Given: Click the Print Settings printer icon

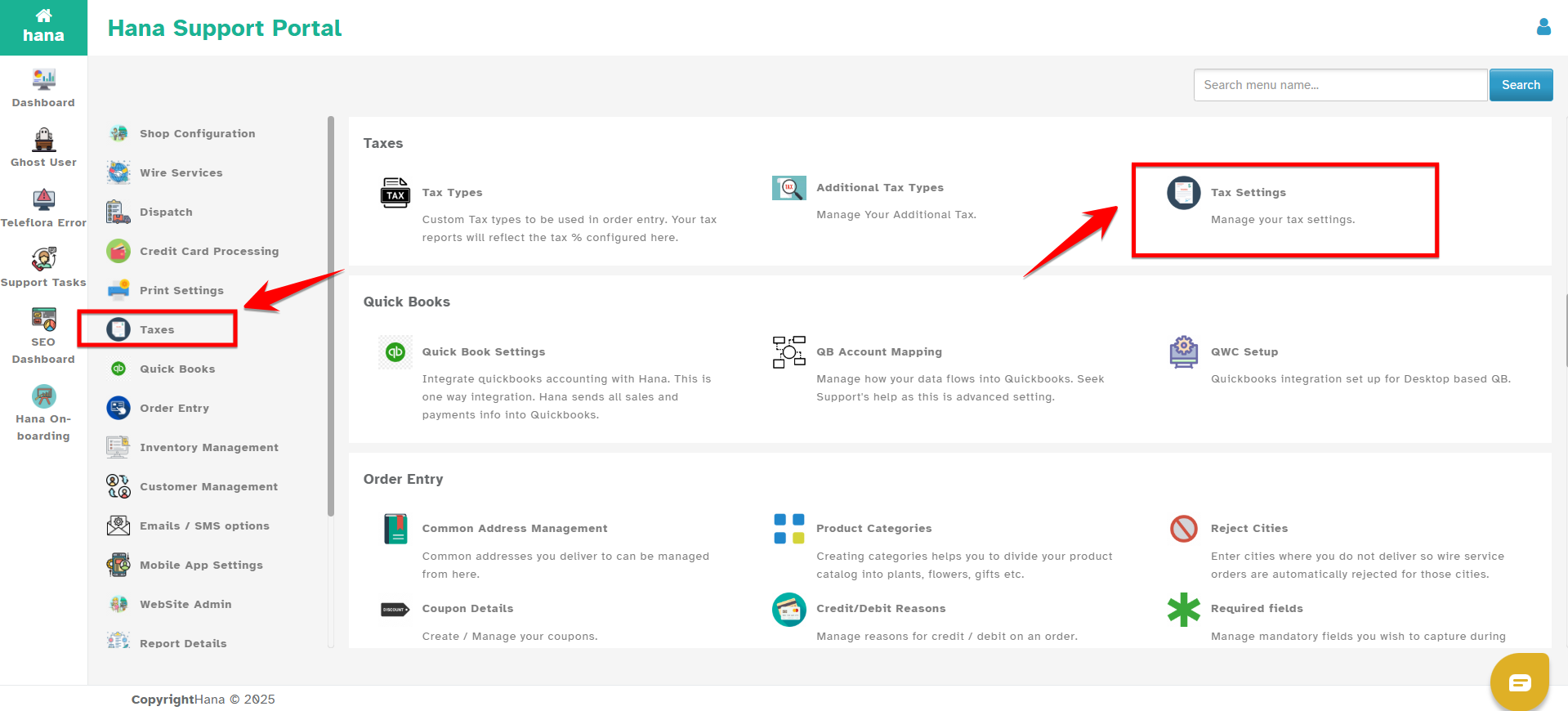Looking at the screenshot, I should [118, 290].
